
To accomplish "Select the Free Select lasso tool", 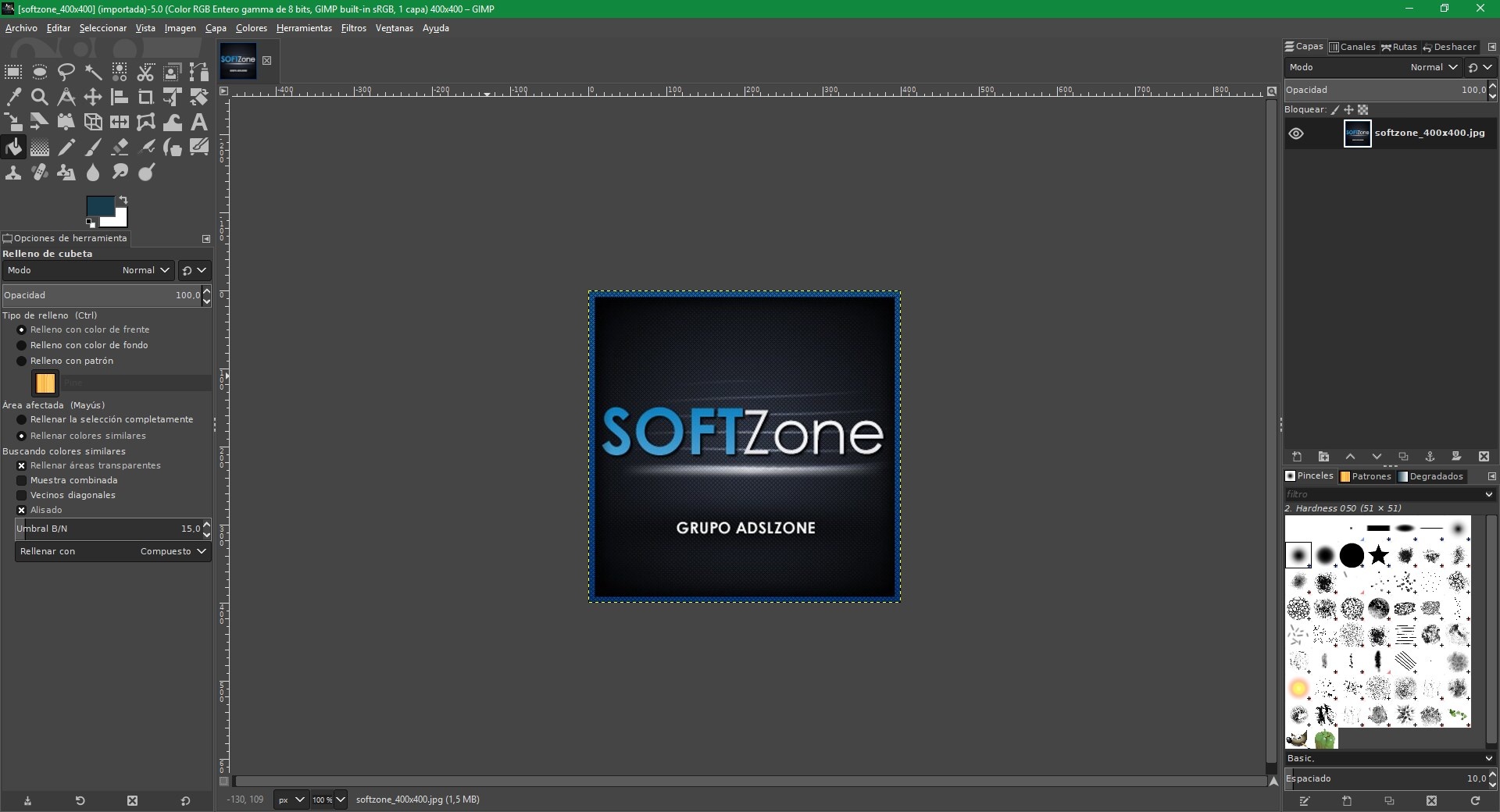I will [66, 73].
